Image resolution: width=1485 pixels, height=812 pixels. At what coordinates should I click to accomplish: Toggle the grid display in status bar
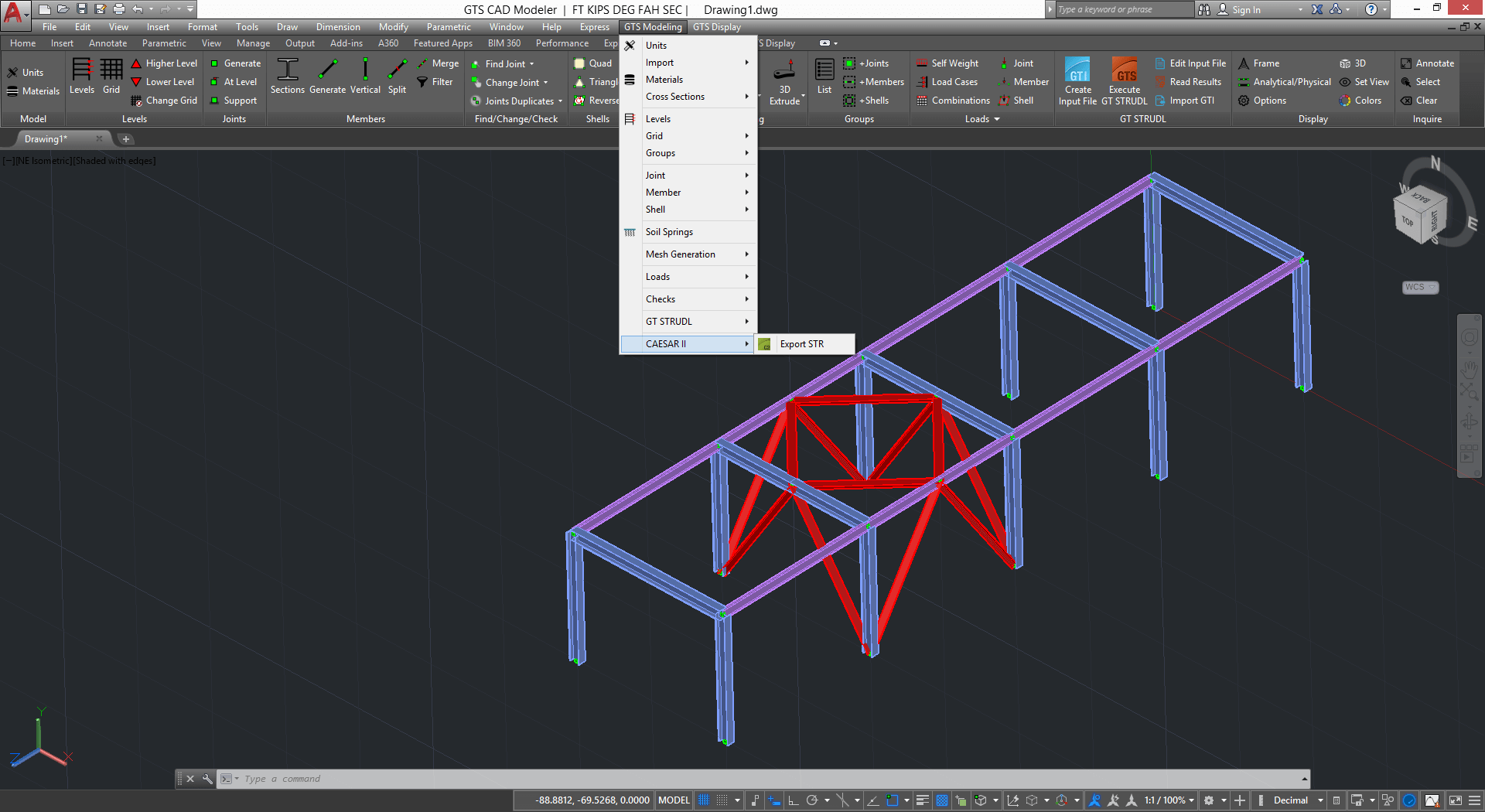pos(704,800)
